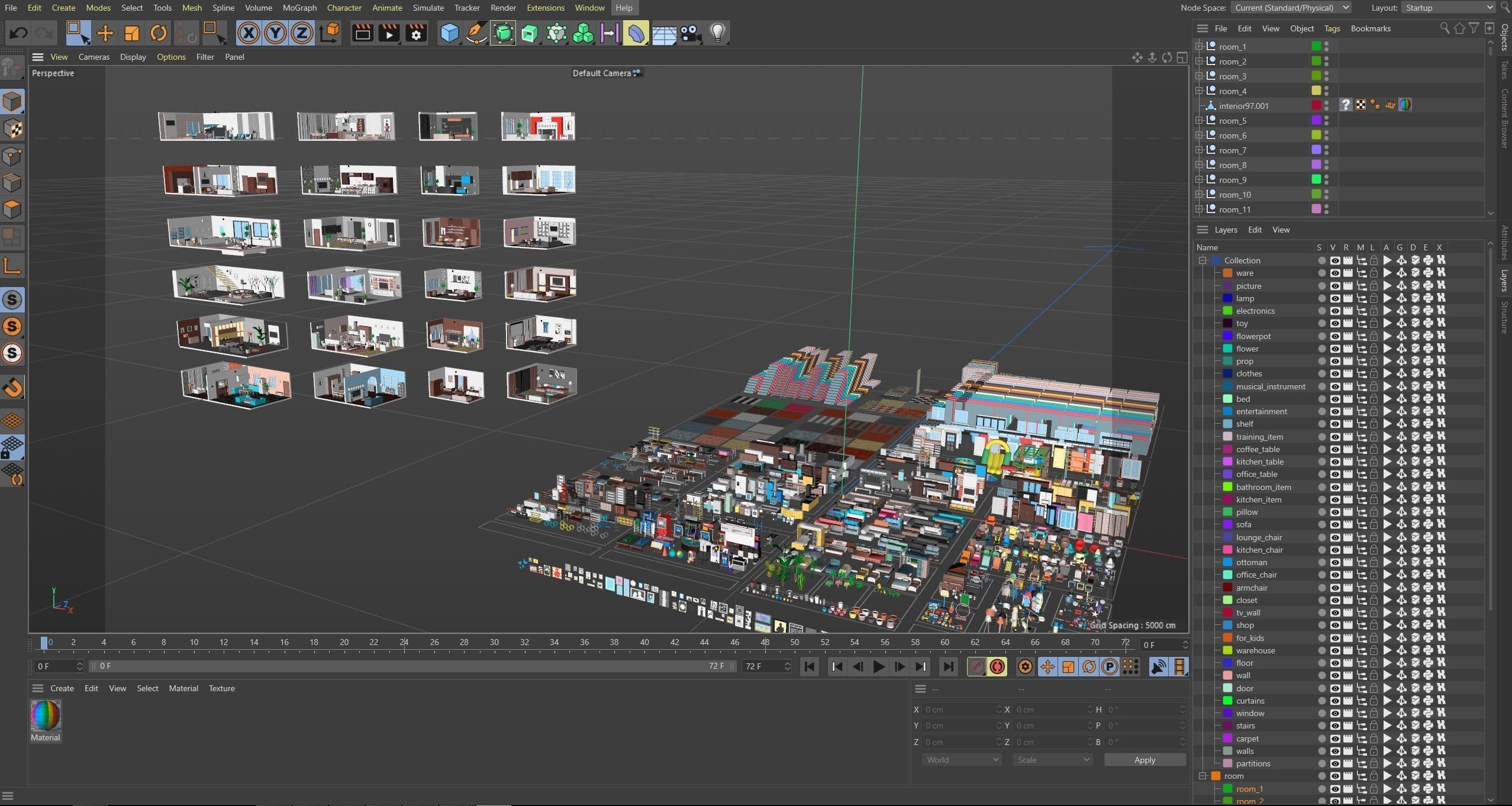Click the Render to Picture Viewer icon
This screenshot has height=806, width=1512.
pyautogui.click(x=389, y=33)
